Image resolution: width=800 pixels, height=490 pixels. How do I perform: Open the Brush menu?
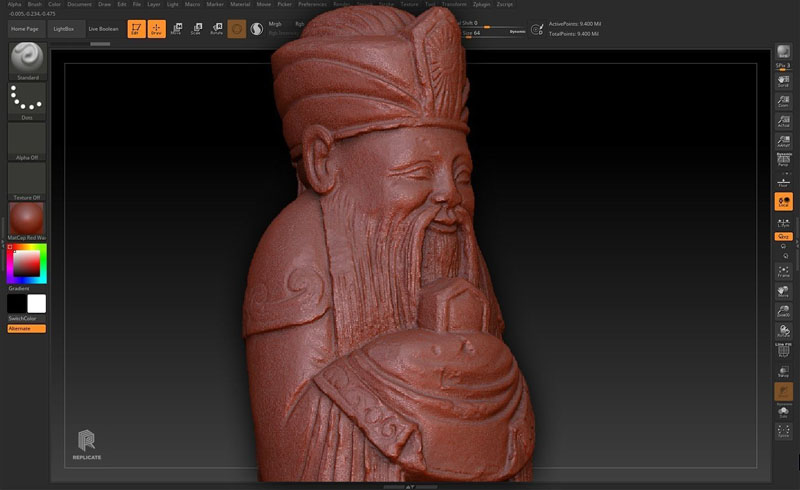tap(35, 4)
